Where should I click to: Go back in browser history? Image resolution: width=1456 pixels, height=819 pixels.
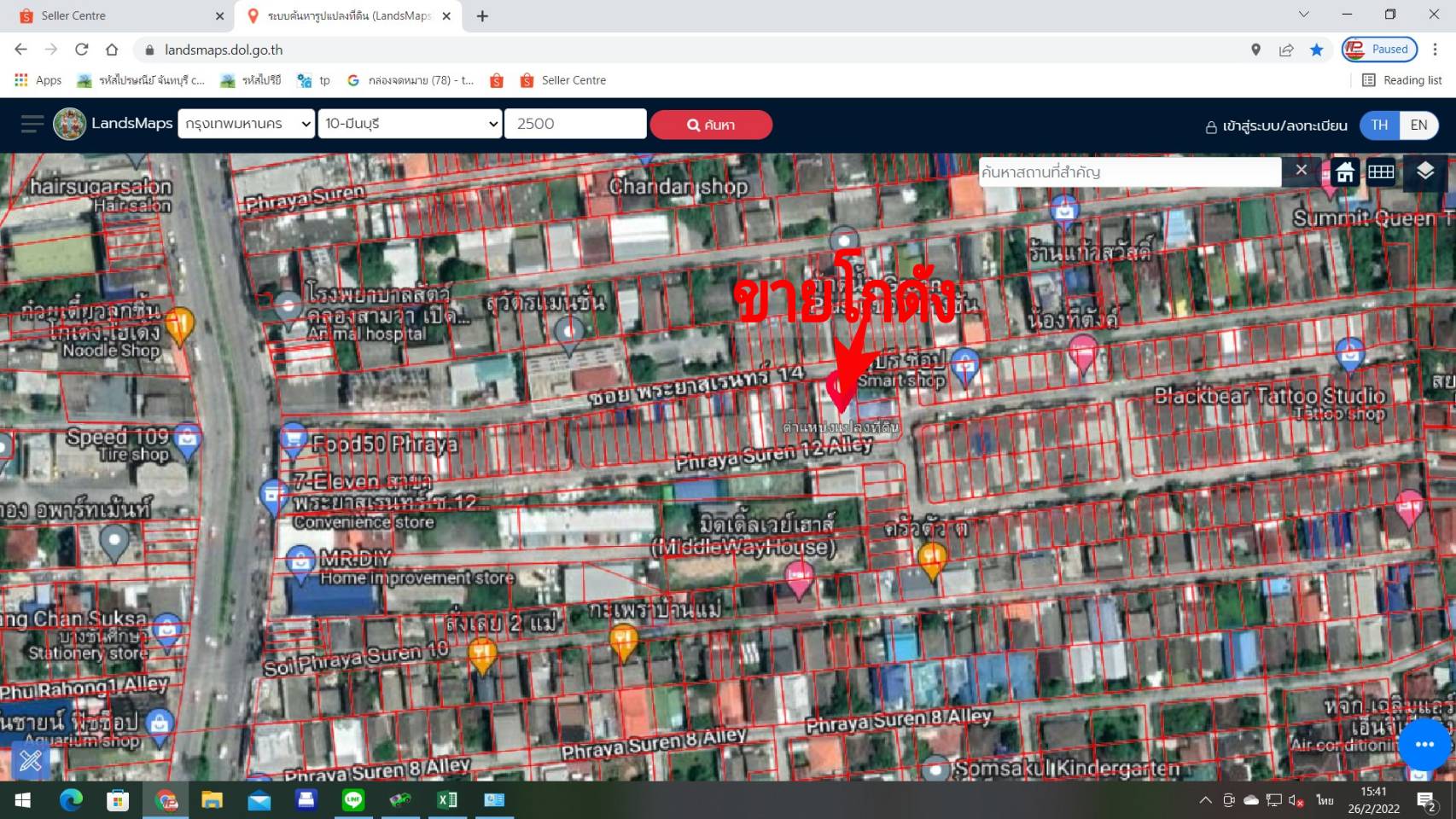pyautogui.click(x=21, y=49)
